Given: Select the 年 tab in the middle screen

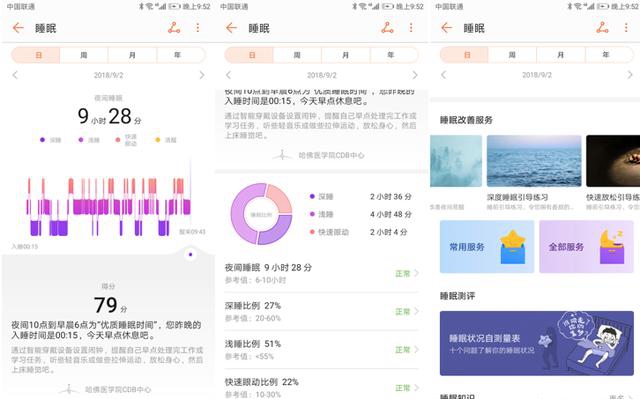Looking at the screenshot, I should (x=394, y=55).
